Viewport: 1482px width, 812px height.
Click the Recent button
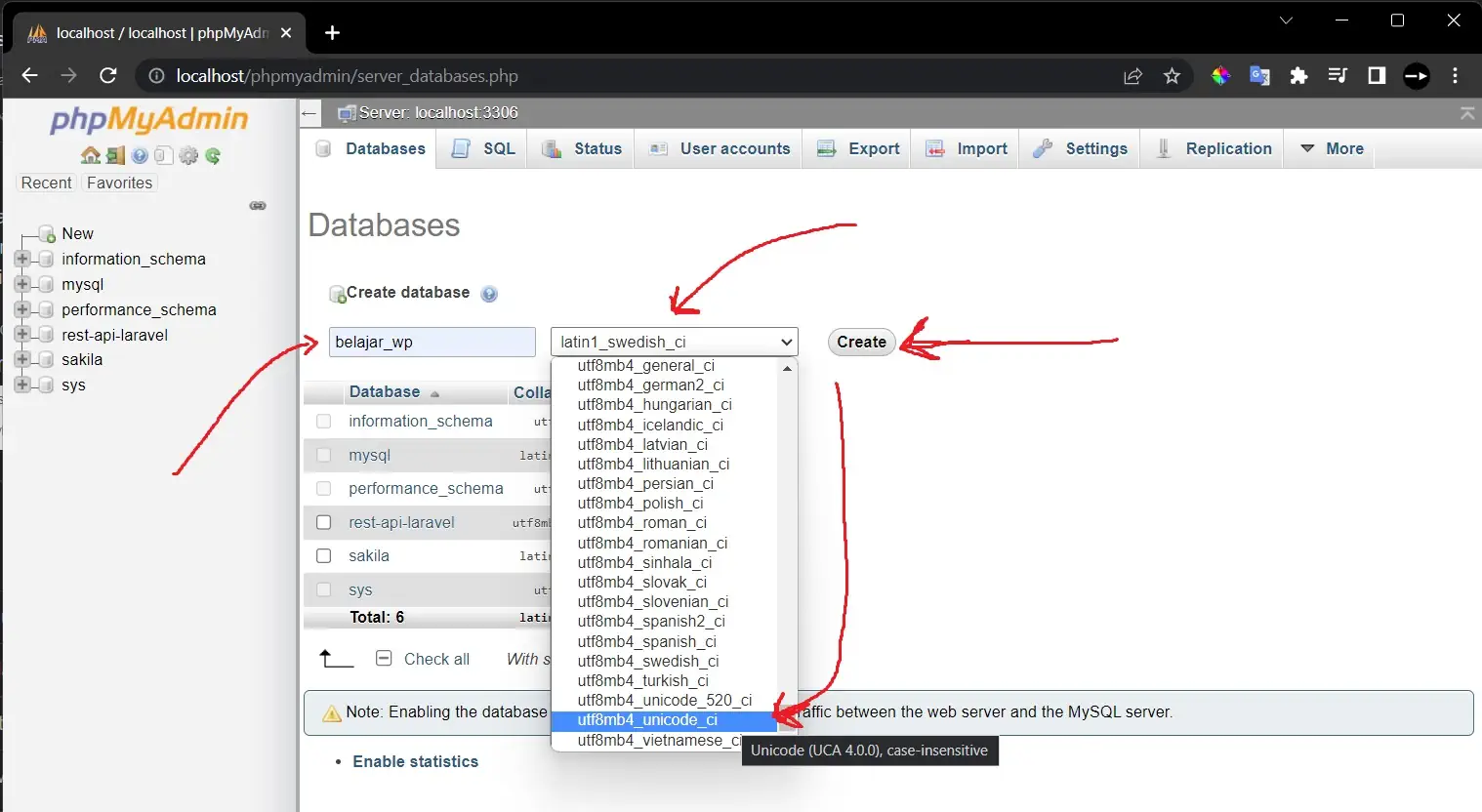tap(47, 183)
